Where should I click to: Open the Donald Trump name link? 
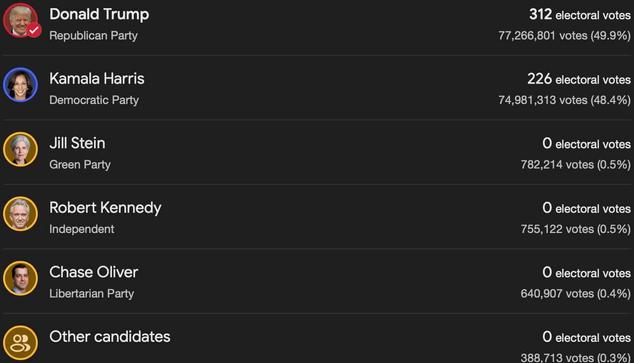click(x=99, y=14)
